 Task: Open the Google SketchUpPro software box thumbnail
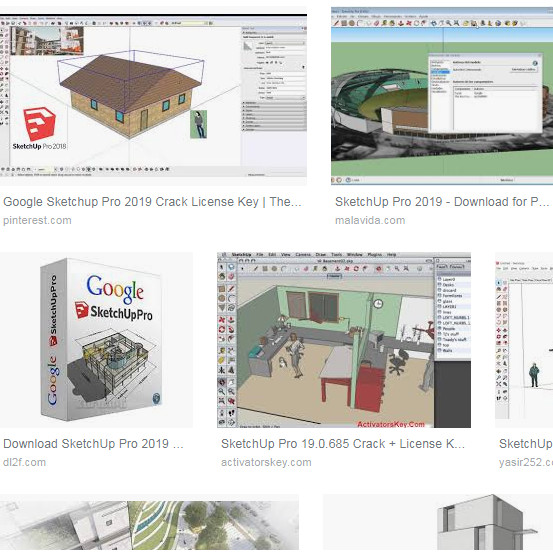coord(96,340)
